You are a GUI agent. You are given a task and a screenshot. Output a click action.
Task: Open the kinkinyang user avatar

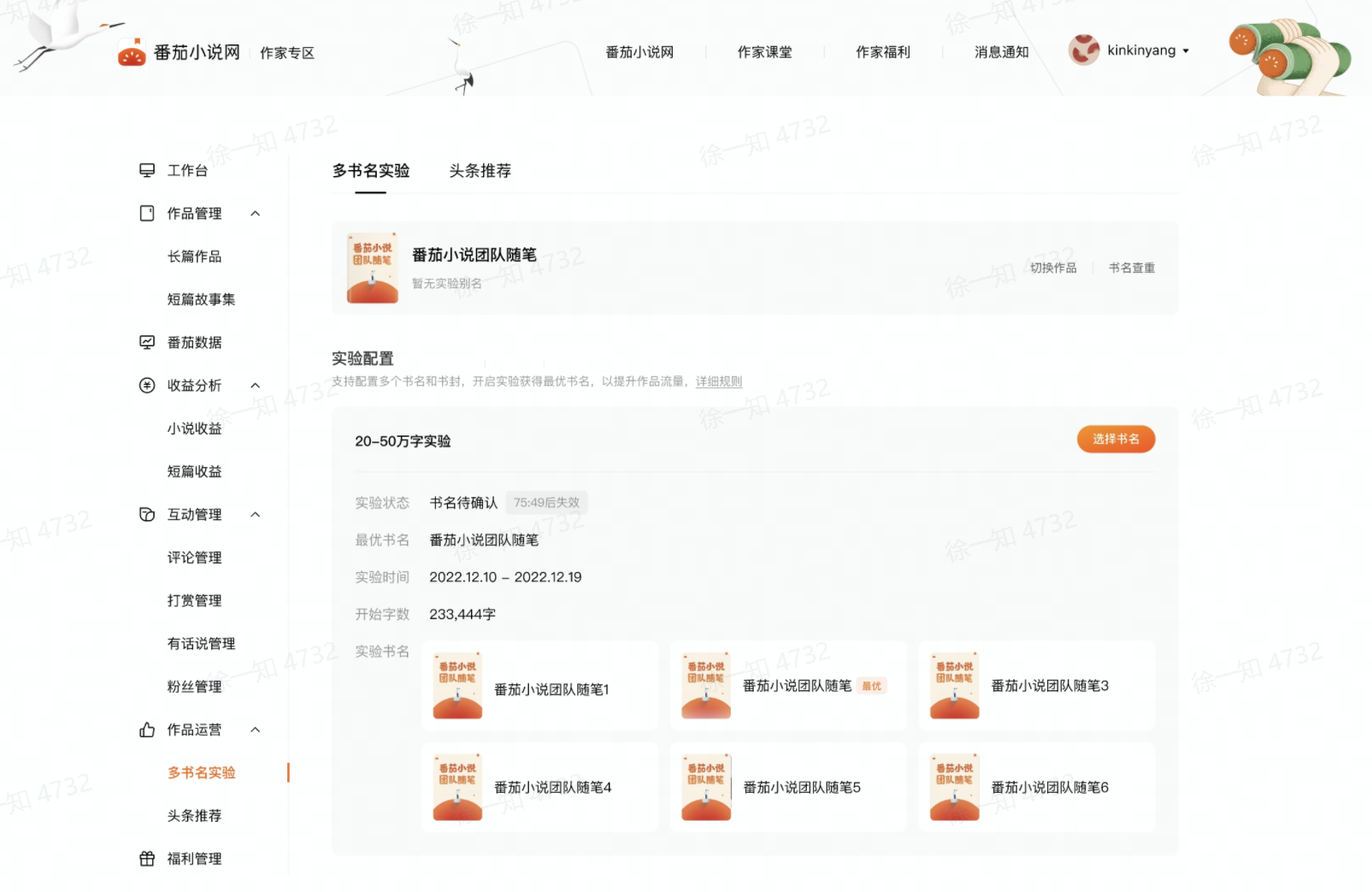tap(1084, 50)
